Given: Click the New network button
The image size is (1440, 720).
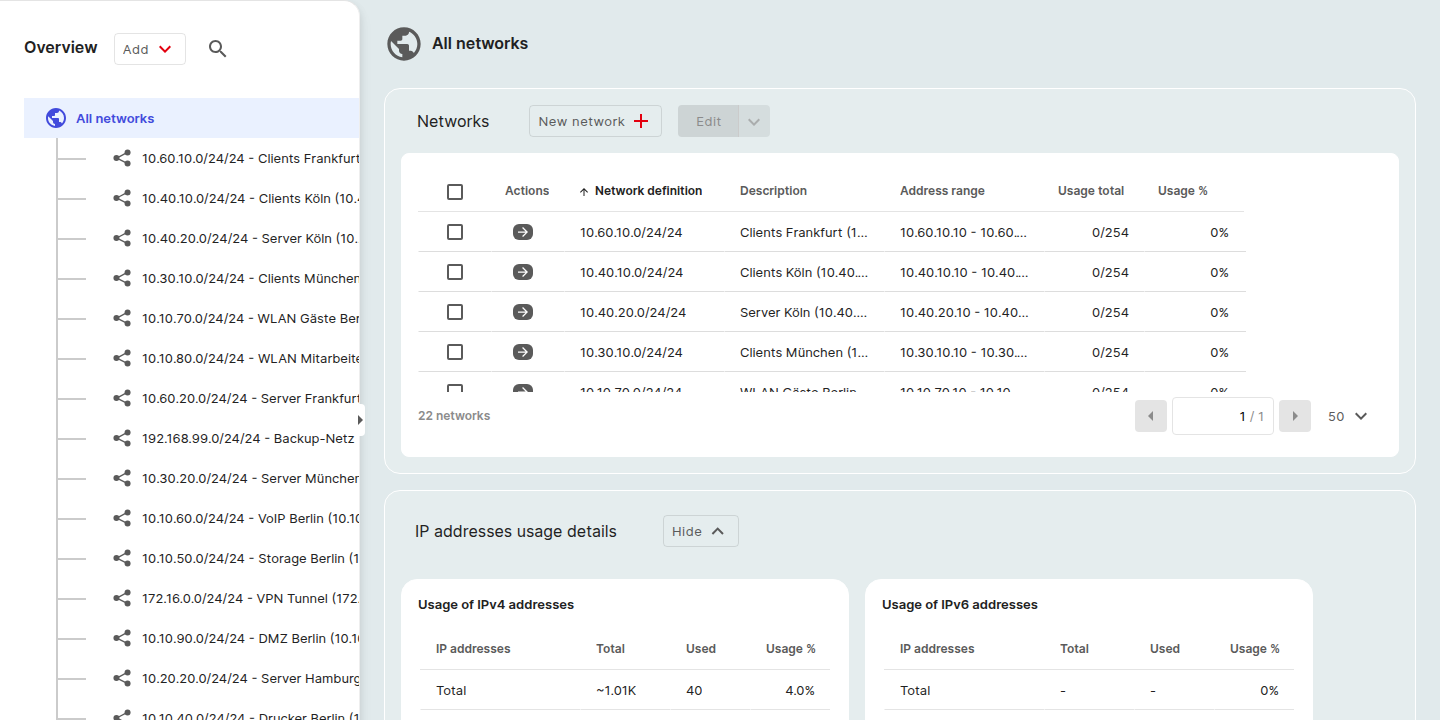Looking at the screenshot, I should pyautogui.click(x=595, y=121).
